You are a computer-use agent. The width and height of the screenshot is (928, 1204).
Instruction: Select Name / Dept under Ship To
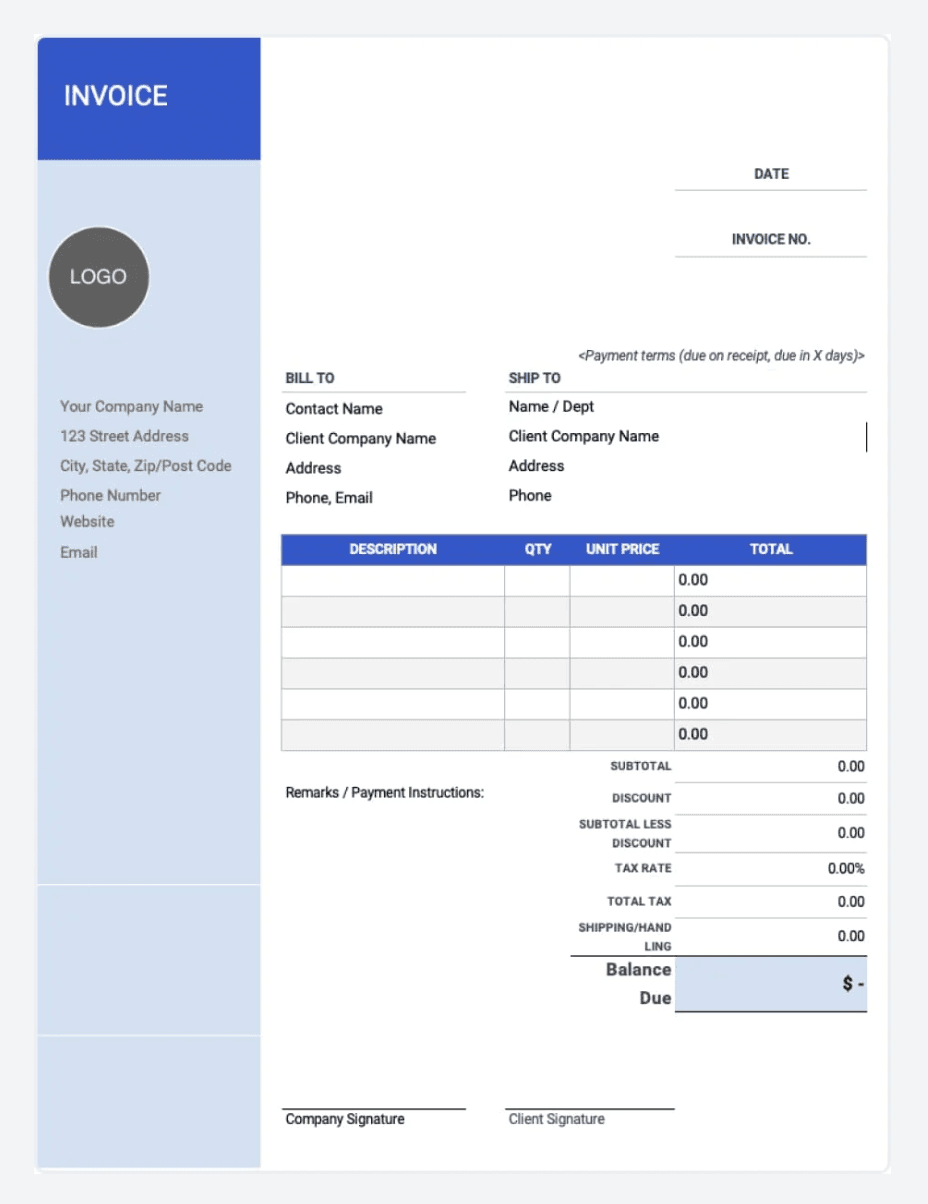click(x=551, y=407)
